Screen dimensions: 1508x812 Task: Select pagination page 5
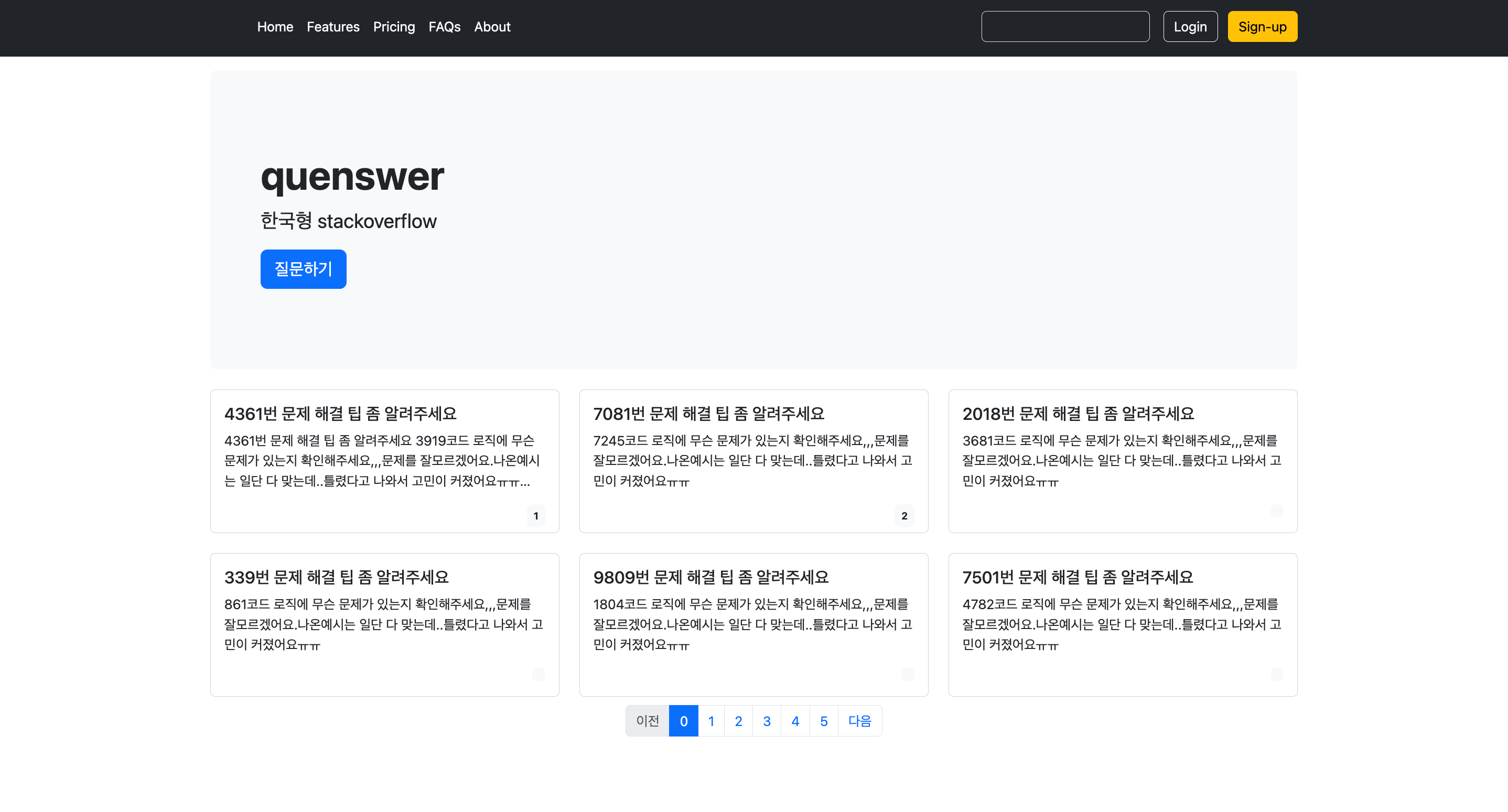823,721
